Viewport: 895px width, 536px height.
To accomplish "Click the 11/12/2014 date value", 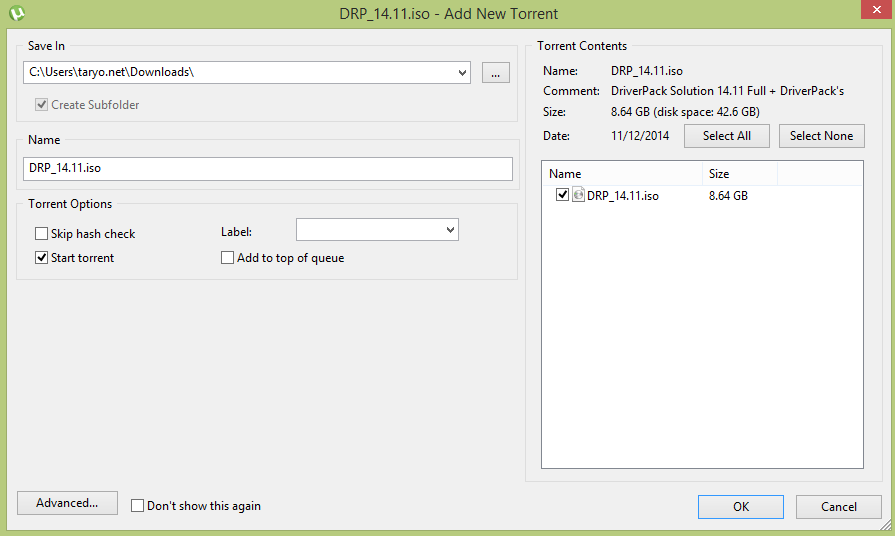I will [x=640, y=136].
